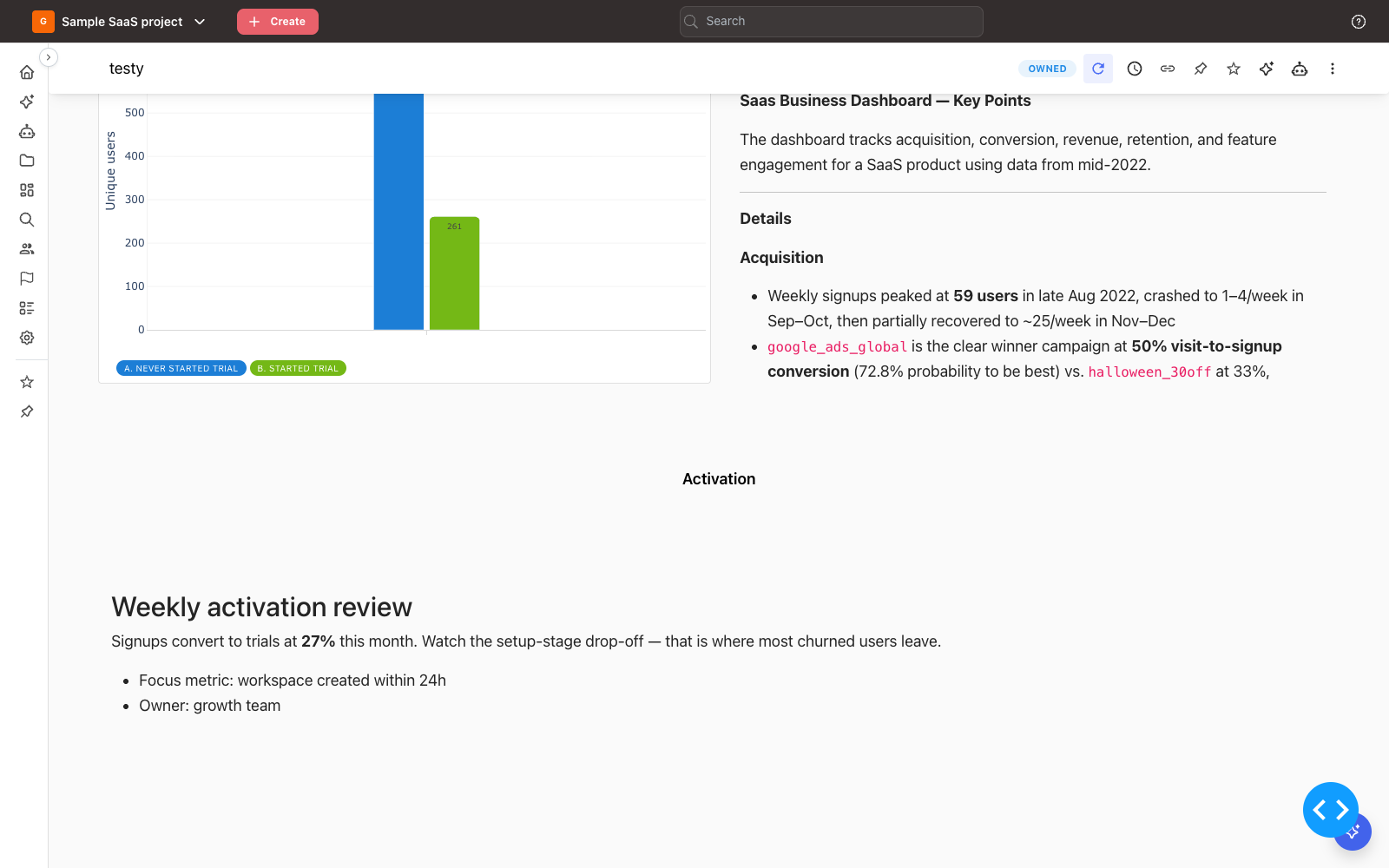
Task: Open the three-dot more options menu
Action: [x=1333, y=69]
